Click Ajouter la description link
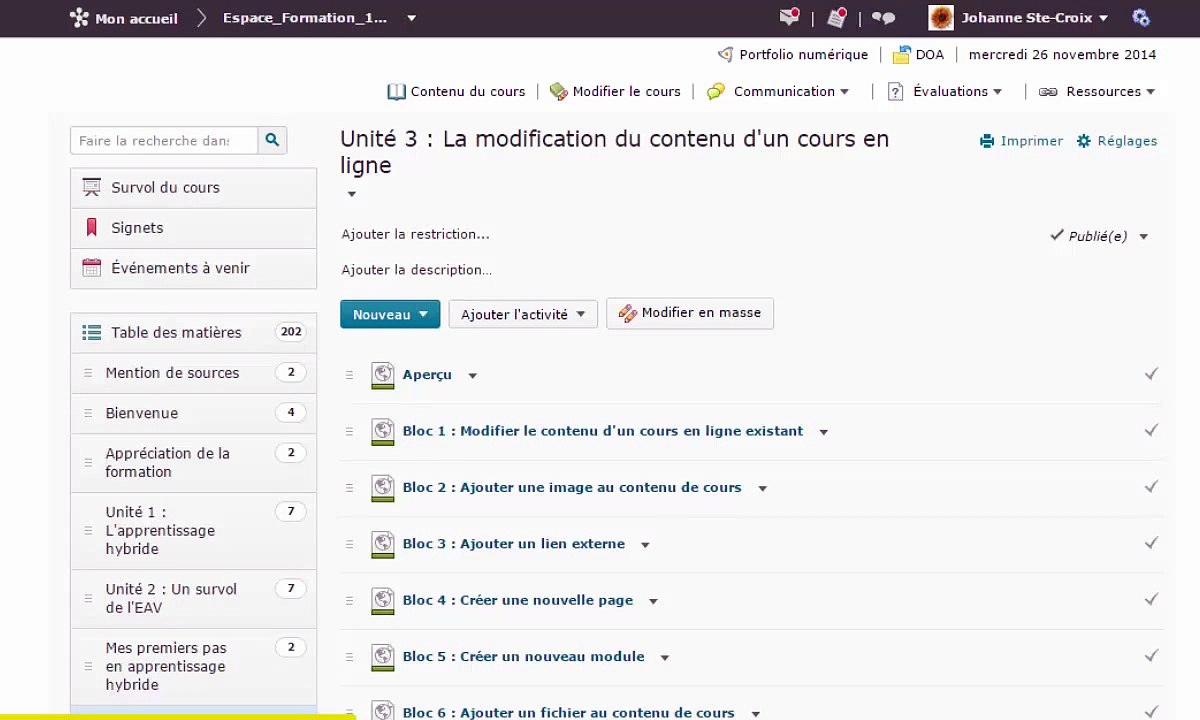This screenshot has height=720, width=1200. pos(416,270)
